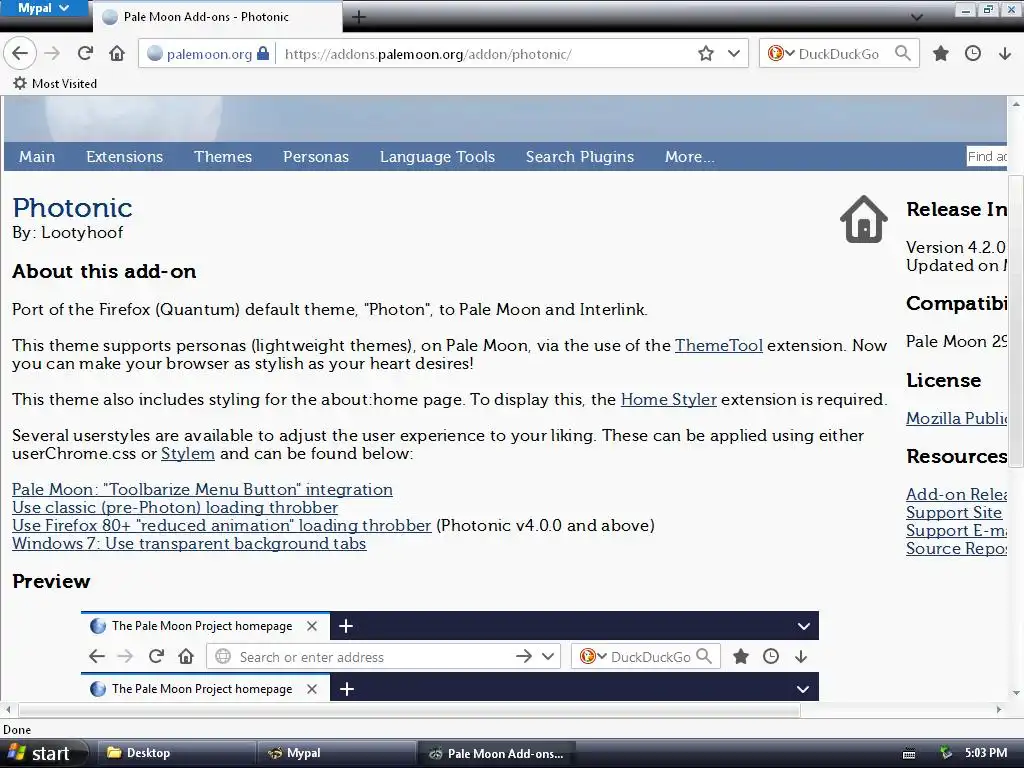
Task: Click the forward navigation arrow
Action: pos(52,54)
